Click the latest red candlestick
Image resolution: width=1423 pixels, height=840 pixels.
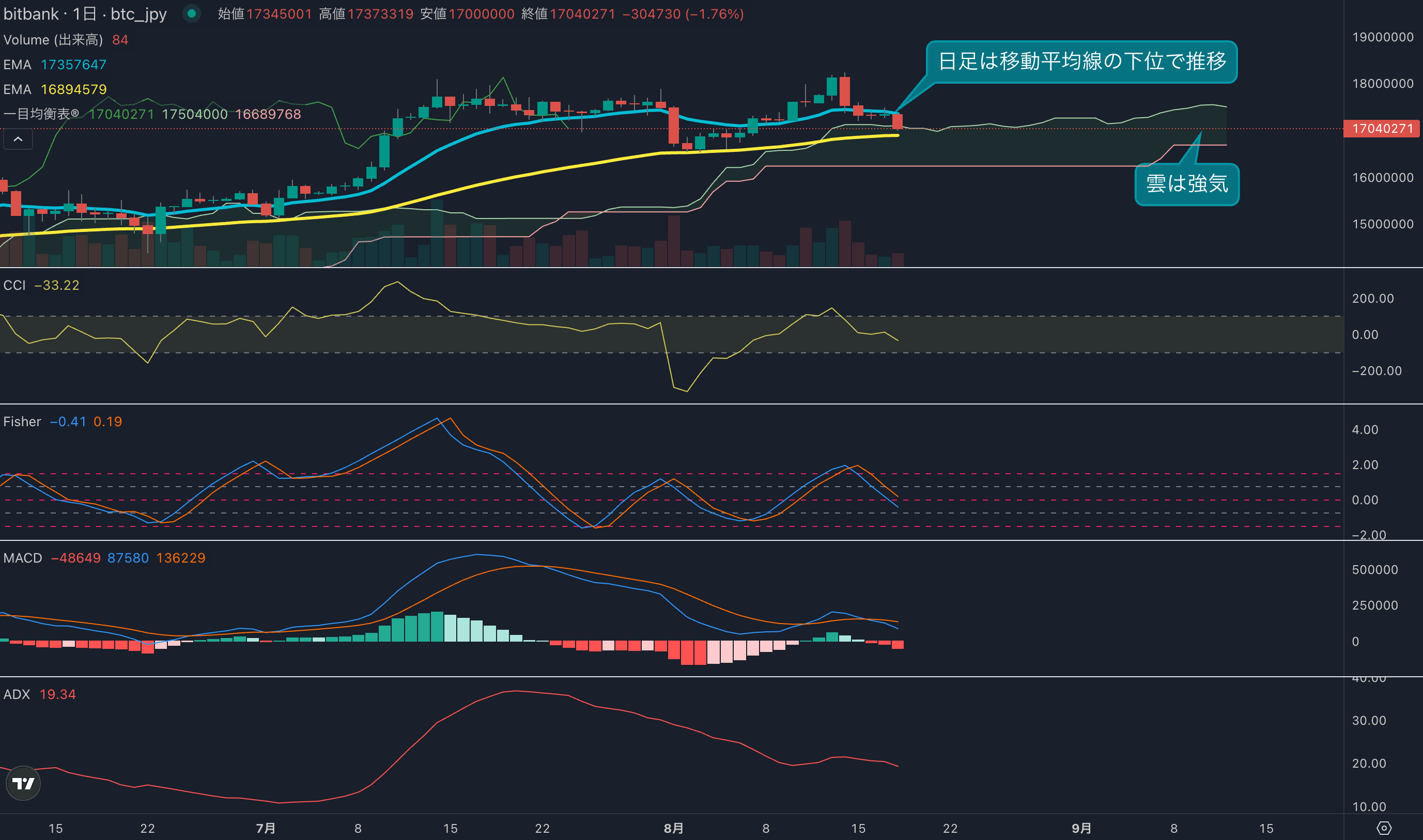click(x=898, y=121)
